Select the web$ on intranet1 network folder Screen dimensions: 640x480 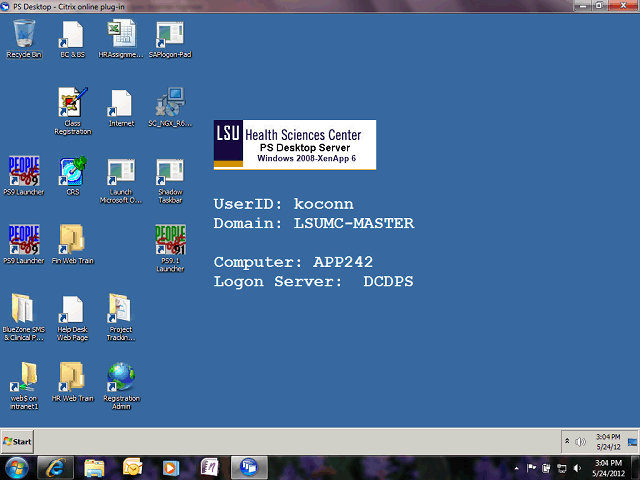click(x=24, y=386)
